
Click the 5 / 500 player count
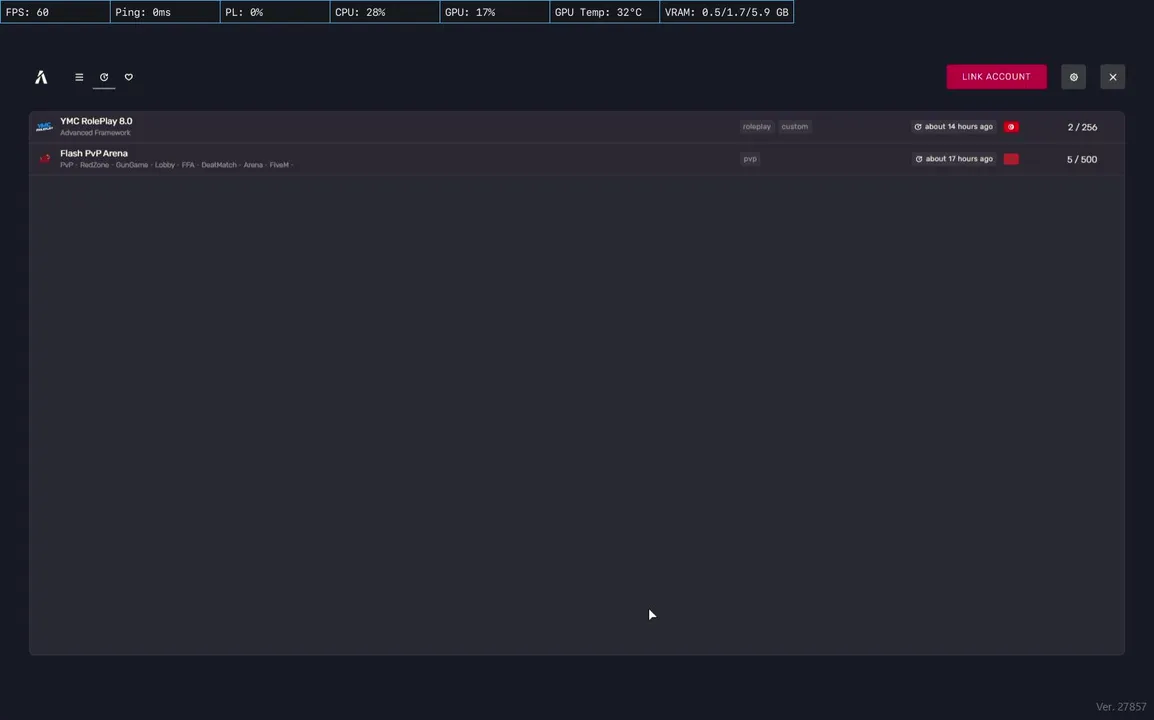pyautogui.click(x=1082, y=160)
